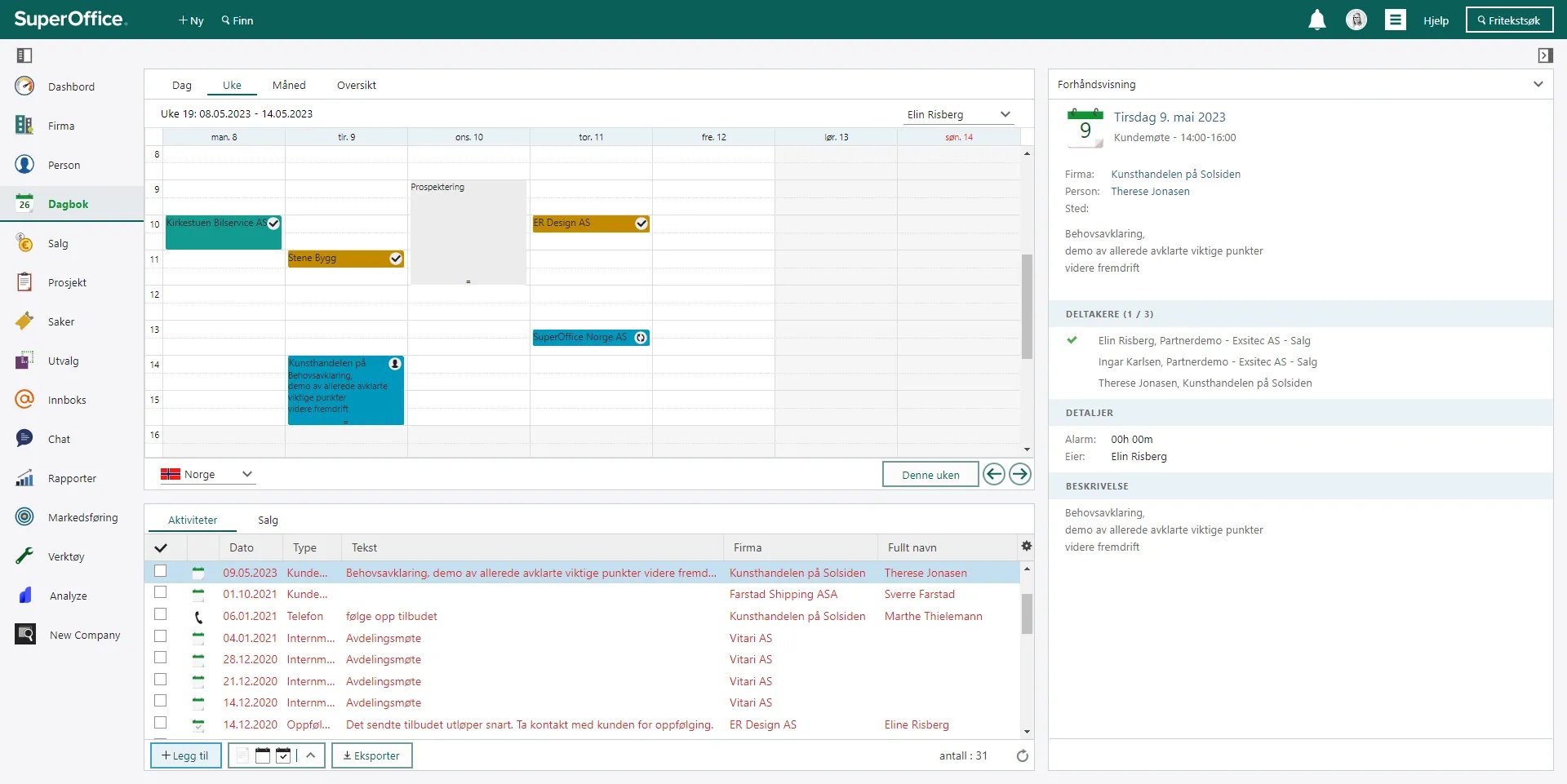Open the Dashbord navigator icon
The width and height of the screenshot is (1567, 784).
[24, 86]
